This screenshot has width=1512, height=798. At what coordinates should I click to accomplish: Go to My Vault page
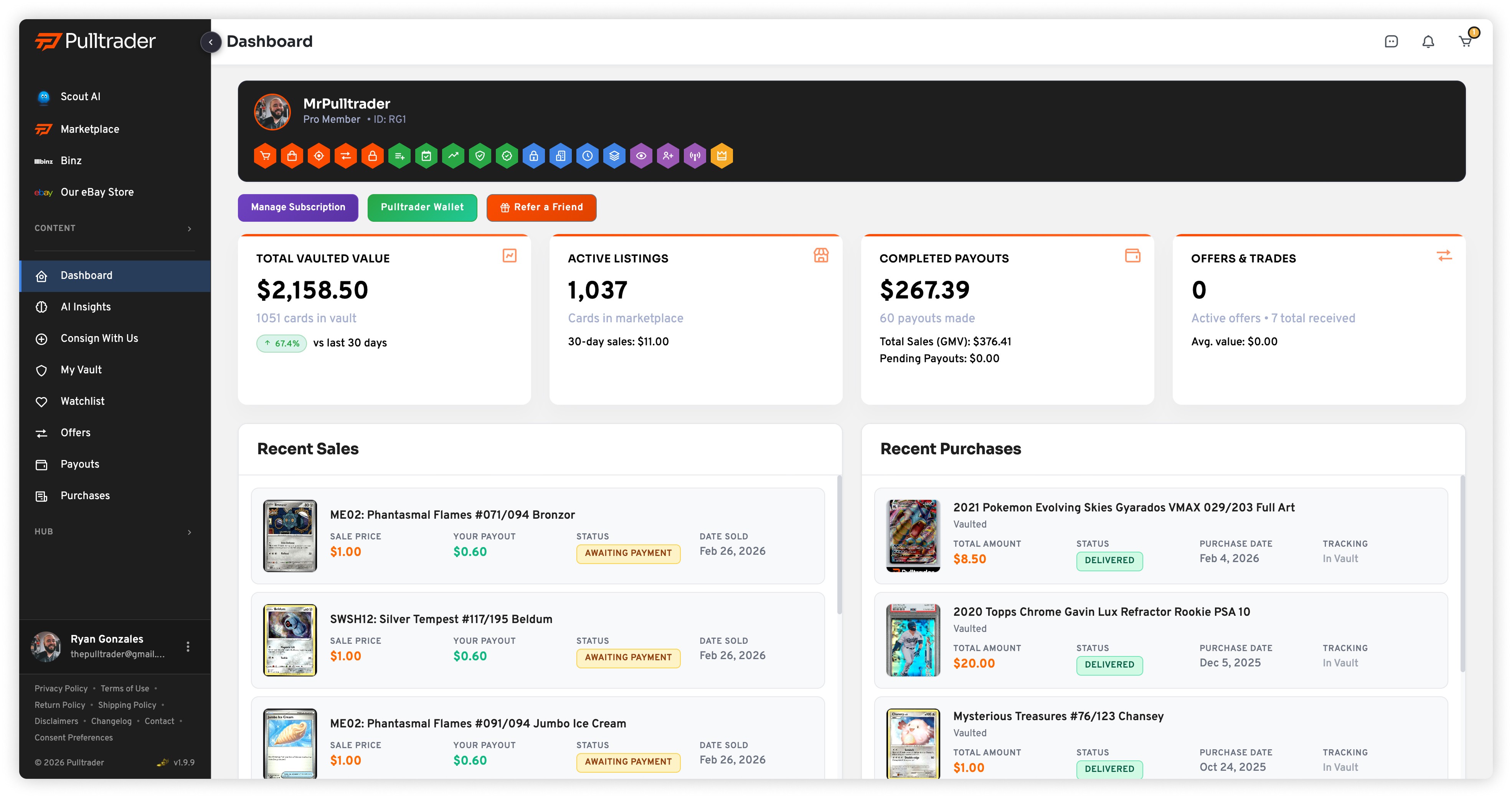pos(81,370)
